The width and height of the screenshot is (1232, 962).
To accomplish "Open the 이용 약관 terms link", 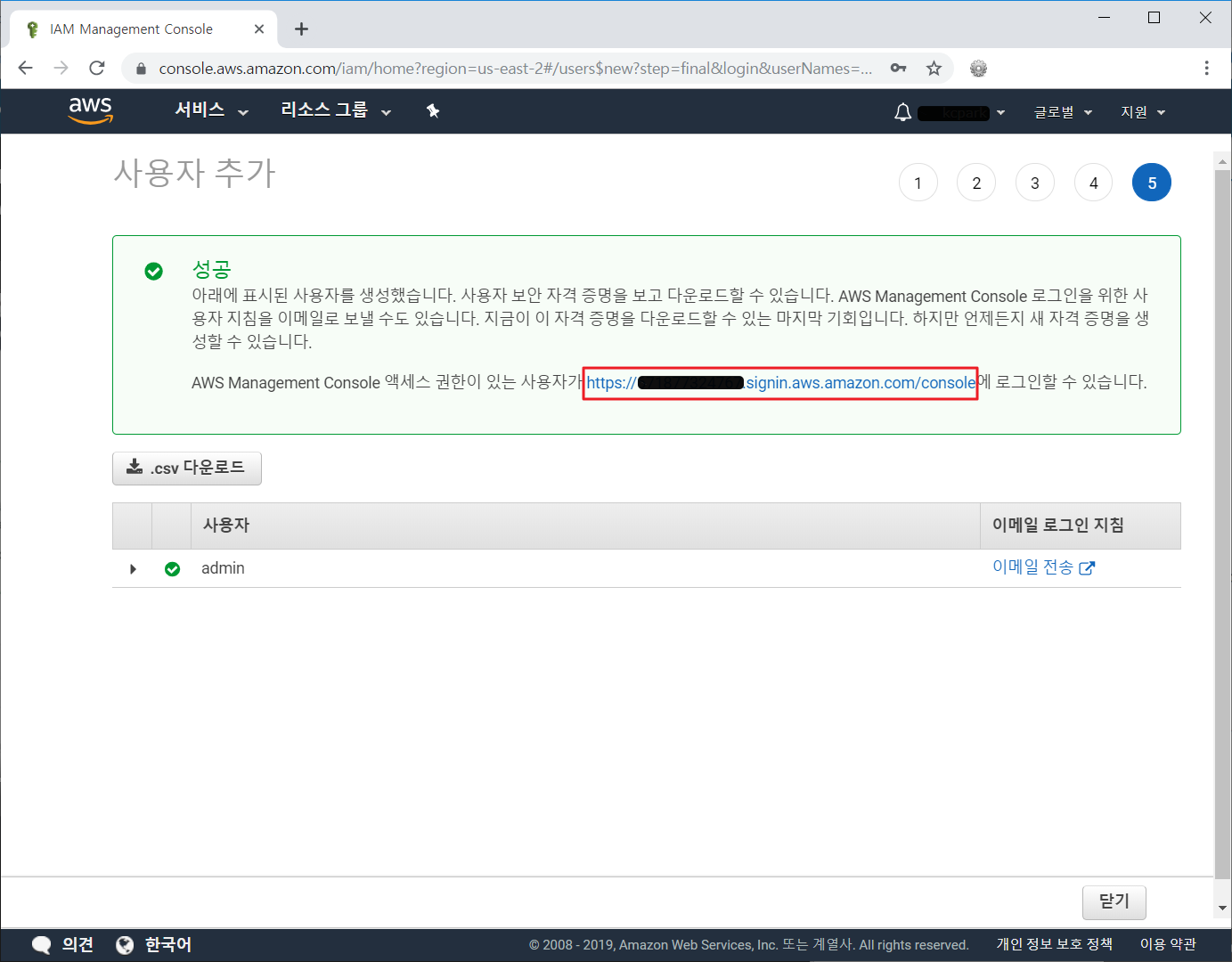I will click(x=1168, y=944).
